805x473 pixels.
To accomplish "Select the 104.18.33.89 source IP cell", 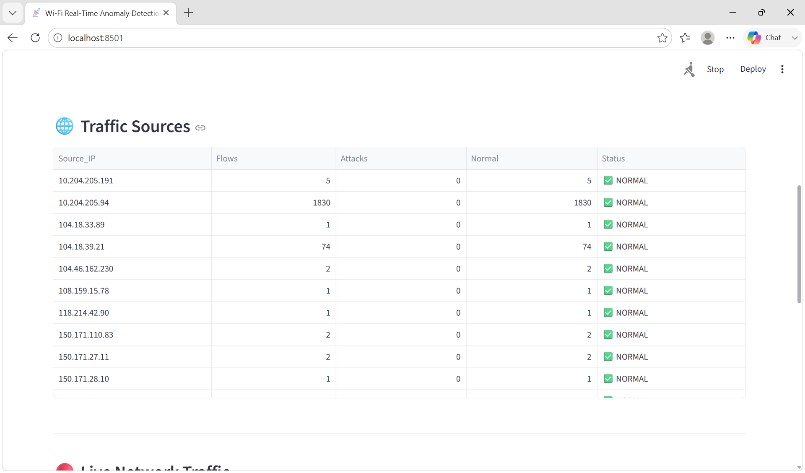I will pos(132,225).
